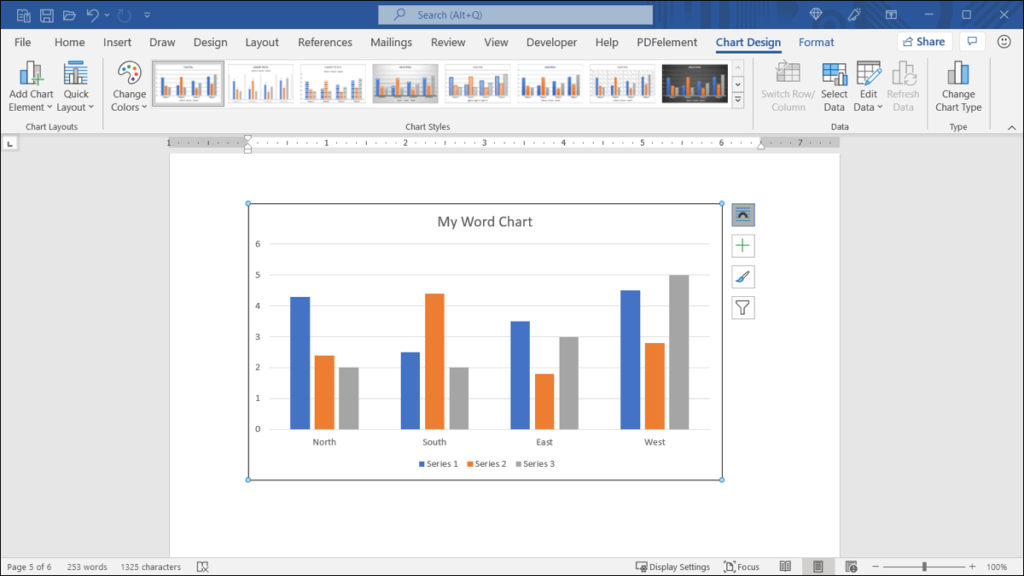
Task: Click Display Settings in the status bar
Action: pos(673,566)
